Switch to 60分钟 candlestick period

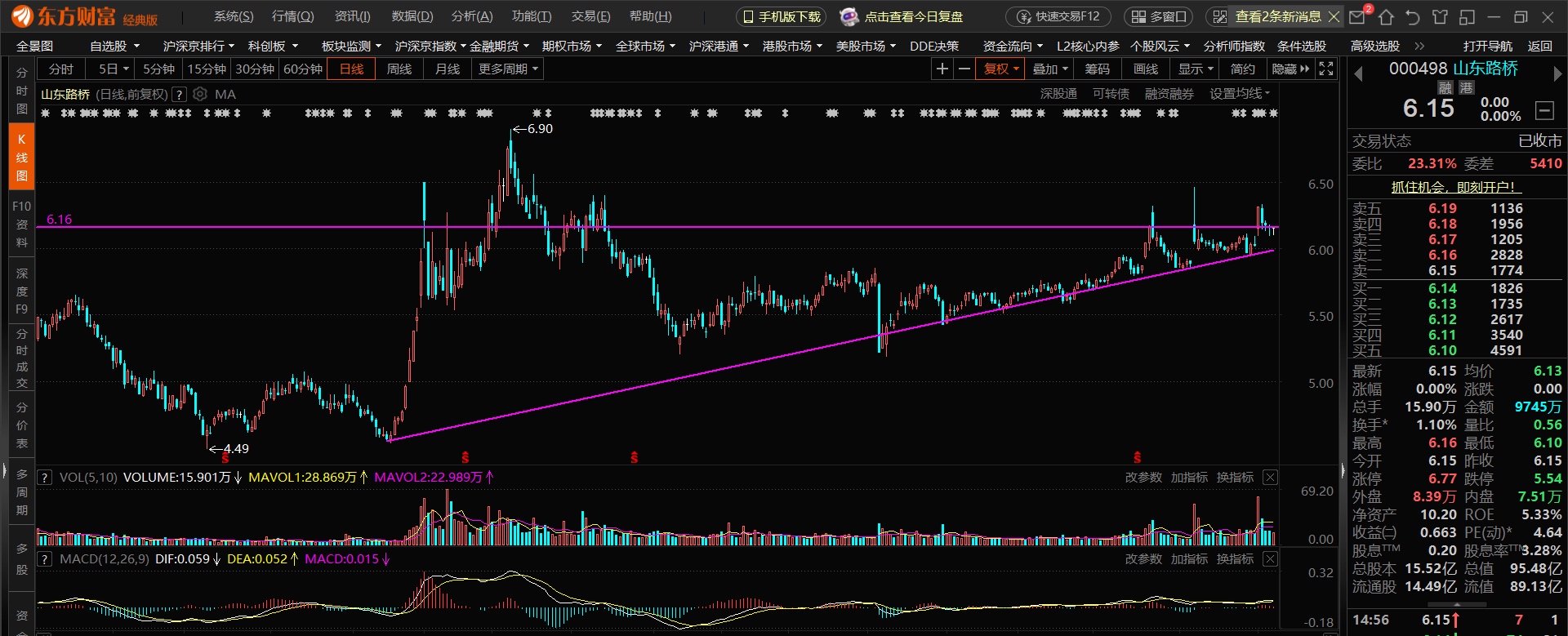(303, 69)
